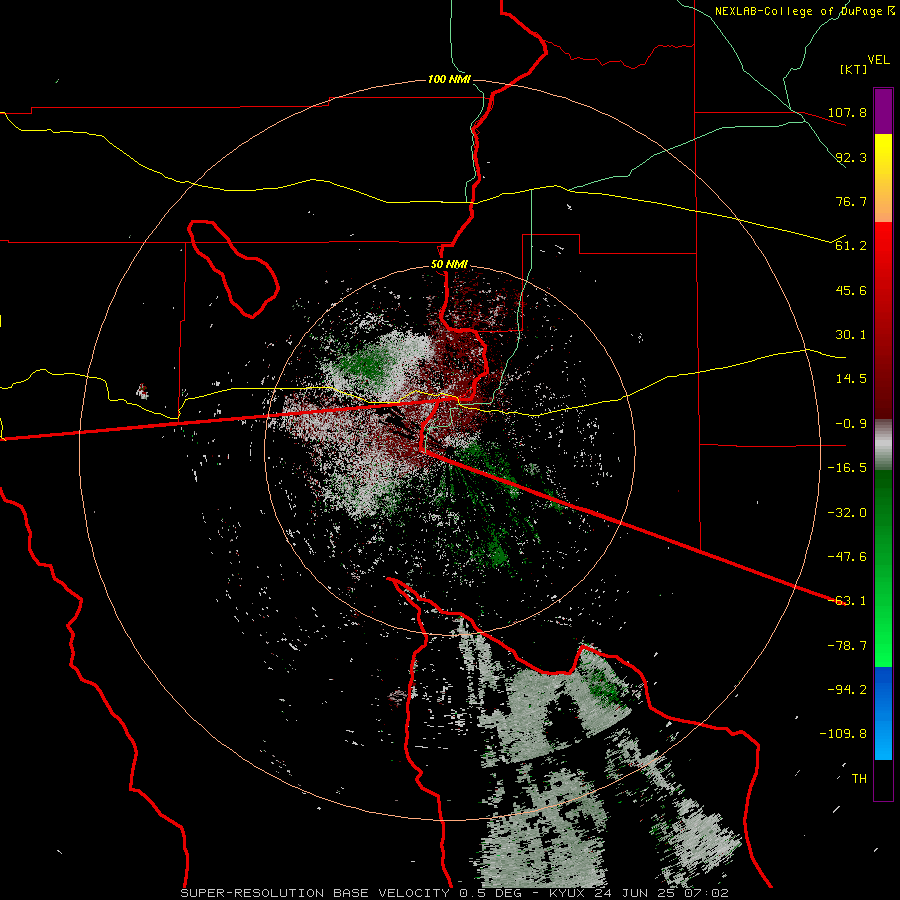The width and height of the screenshot is (900, 900).
Task: Click the purple segment of the velocity color bar
Action: tap(883, 111)
